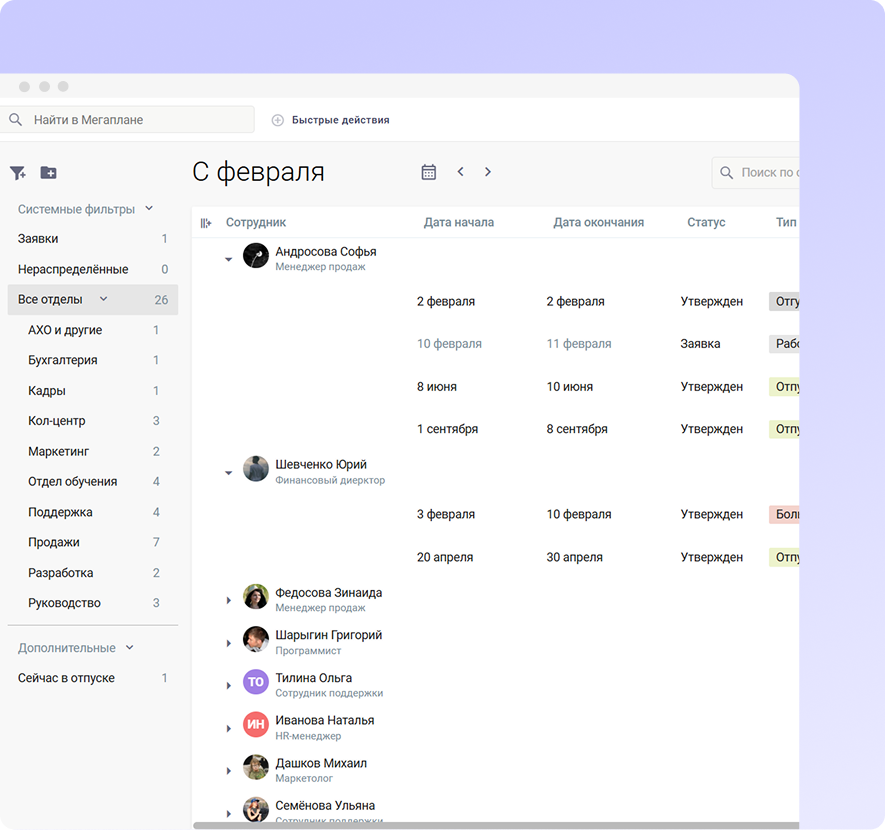Collapse Шевченко Юрий row

[229, 473]
